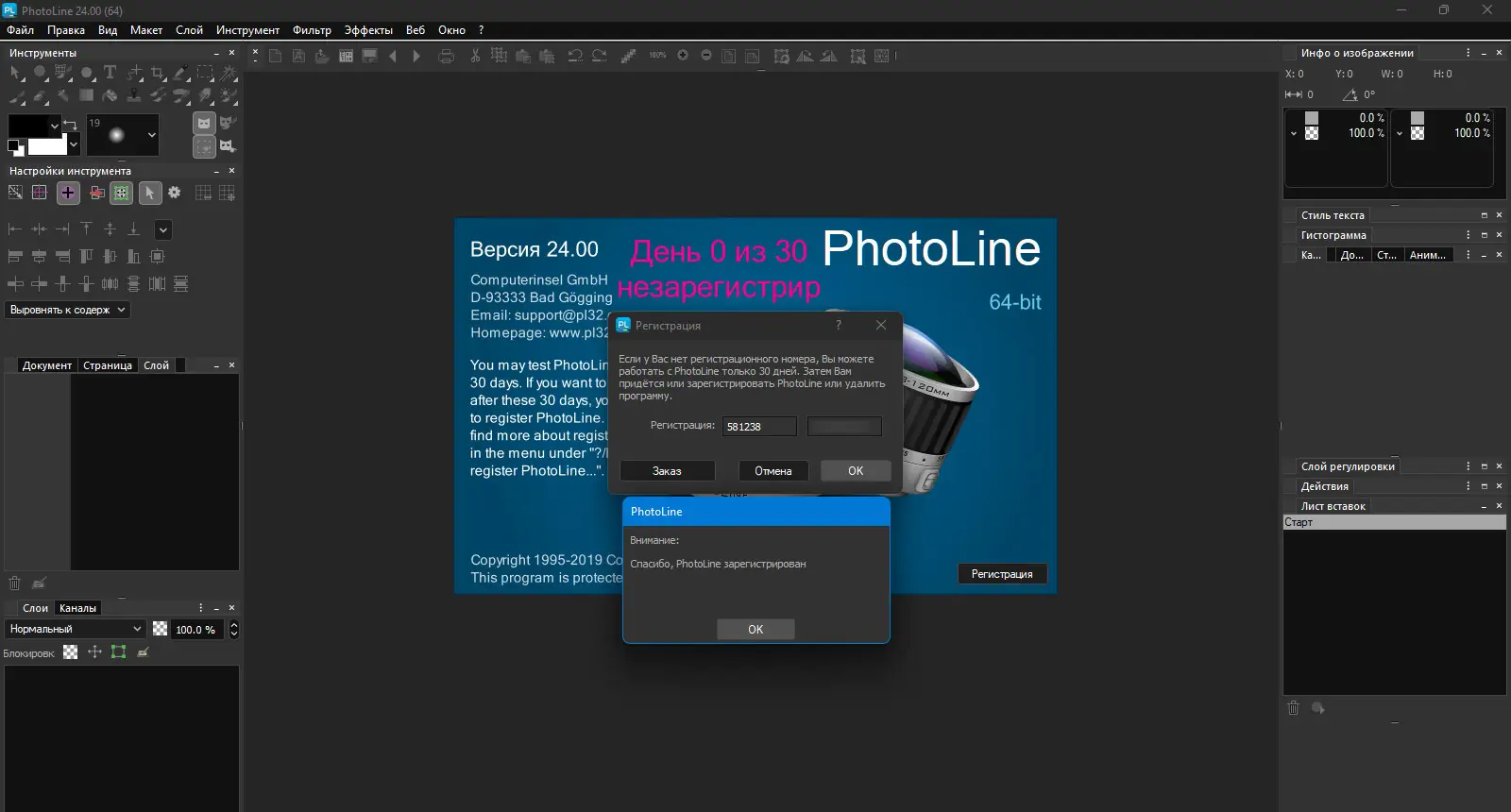Screen dimensions: 1511x812
Task: Toggle the cat mask mode button
Action: pos(204,123)
